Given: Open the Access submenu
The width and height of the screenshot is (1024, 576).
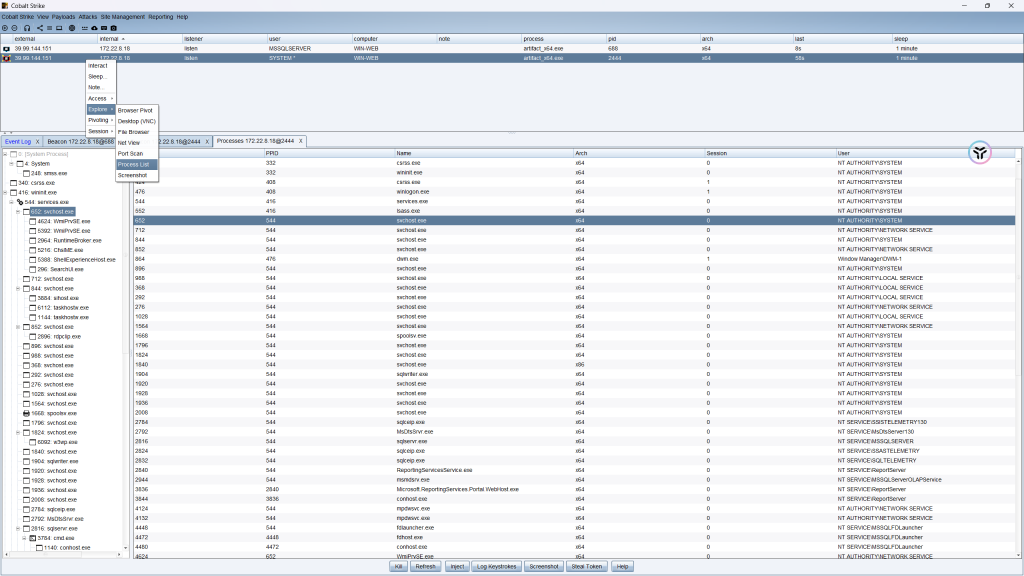Looking at the screenshot, I should point(101,99).
